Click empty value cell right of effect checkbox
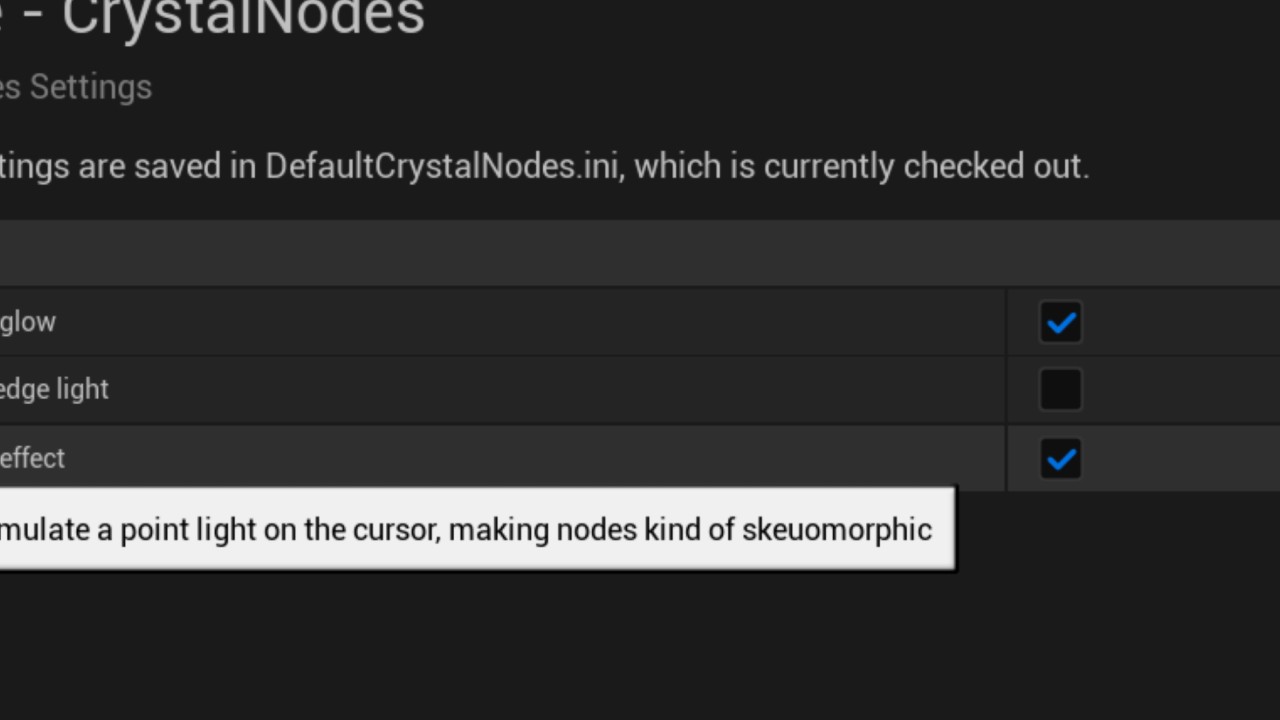The height and width of the screenshot is (720, 1280). click(x=1180, y=459)
